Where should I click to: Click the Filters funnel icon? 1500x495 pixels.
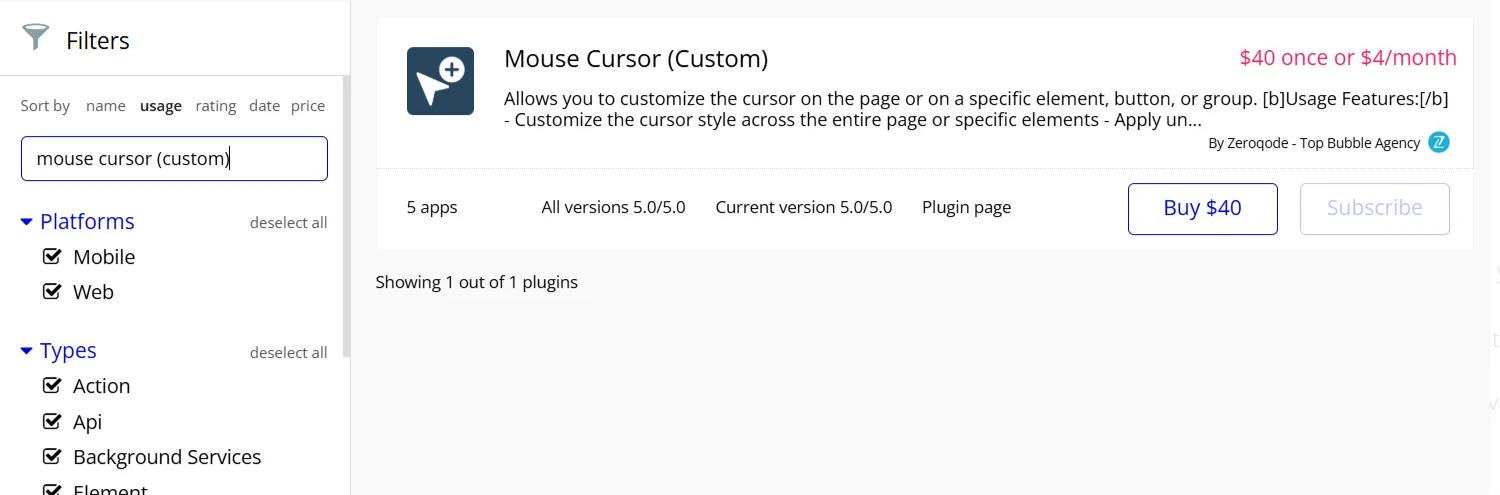(x=35, y=38)
